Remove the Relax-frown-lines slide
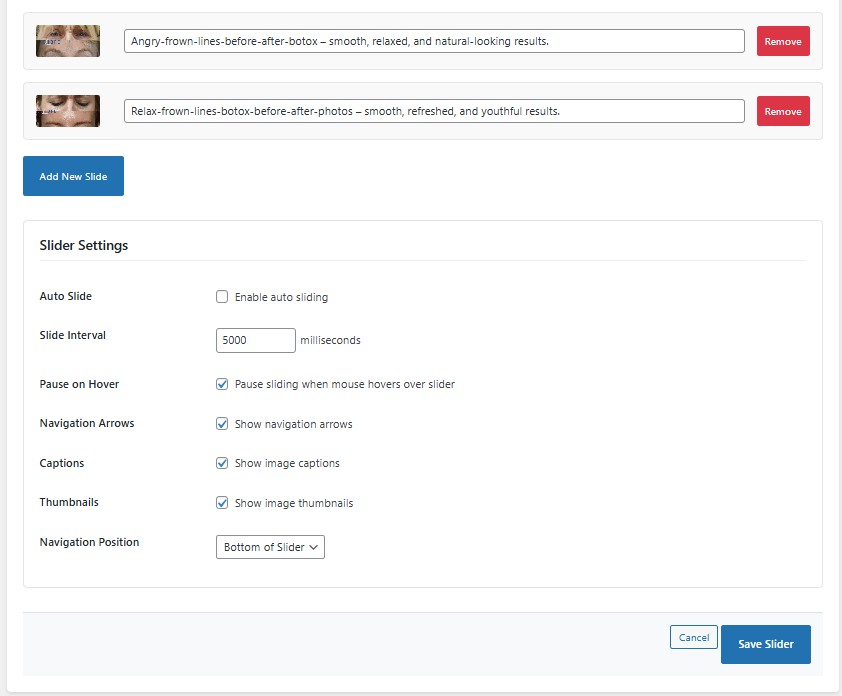This screenshot has width=842, height=696. pyautogui.click(x=782, y=111)
